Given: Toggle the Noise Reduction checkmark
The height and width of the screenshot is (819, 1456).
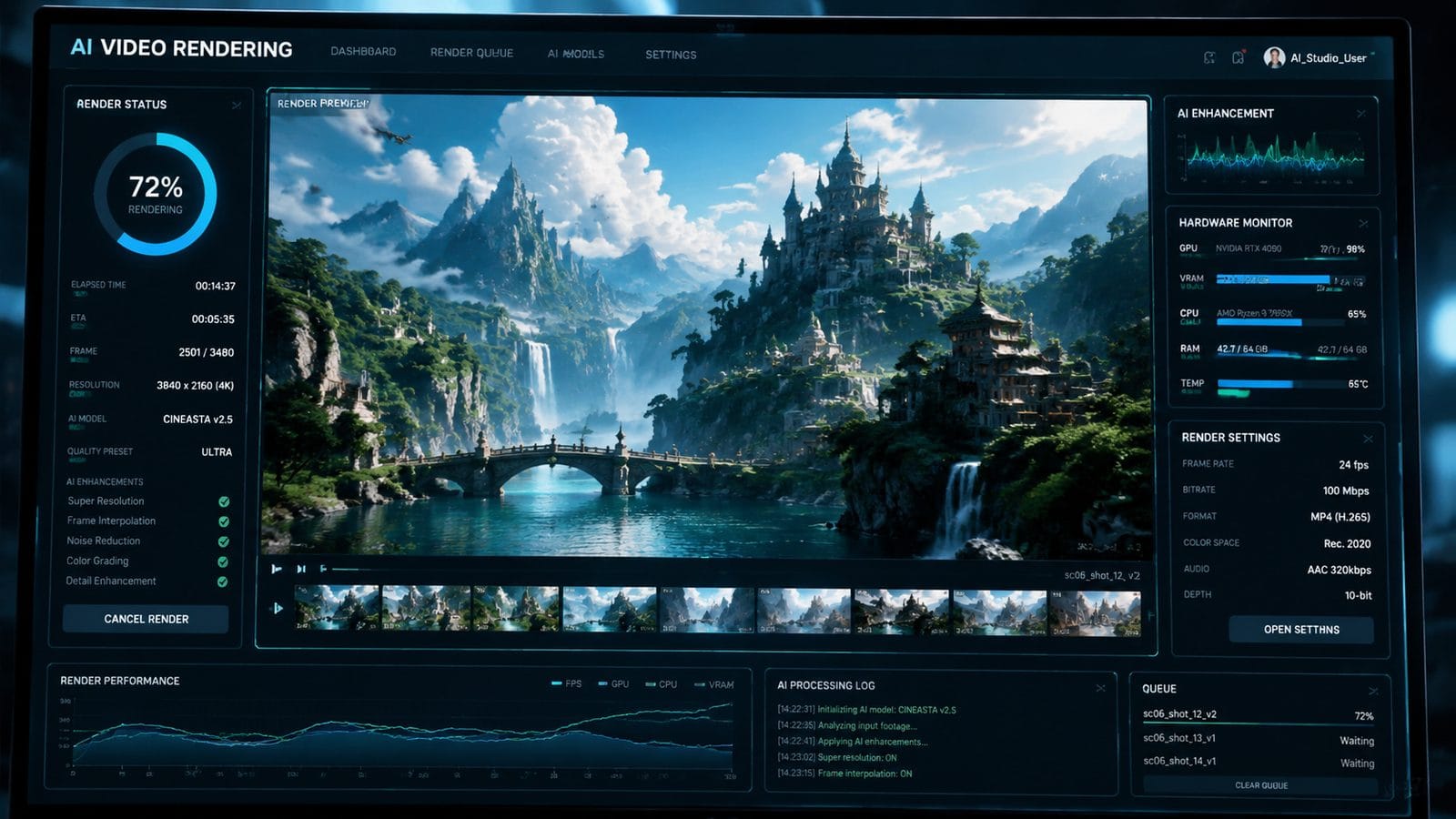Looking at the screenshot, I should tap(223, 541).
